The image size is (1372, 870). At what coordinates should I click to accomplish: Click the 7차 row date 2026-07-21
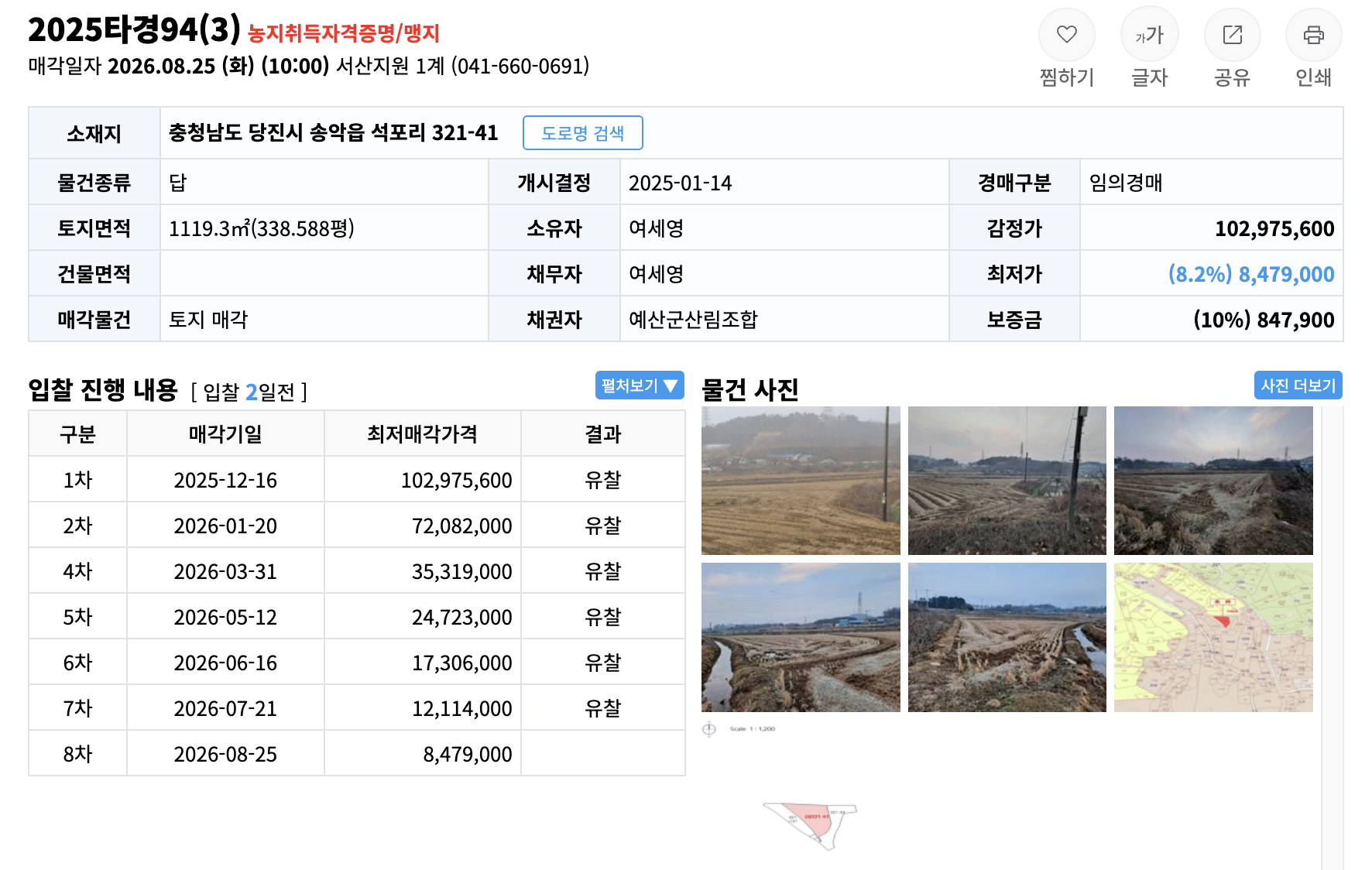click(225, 709)
